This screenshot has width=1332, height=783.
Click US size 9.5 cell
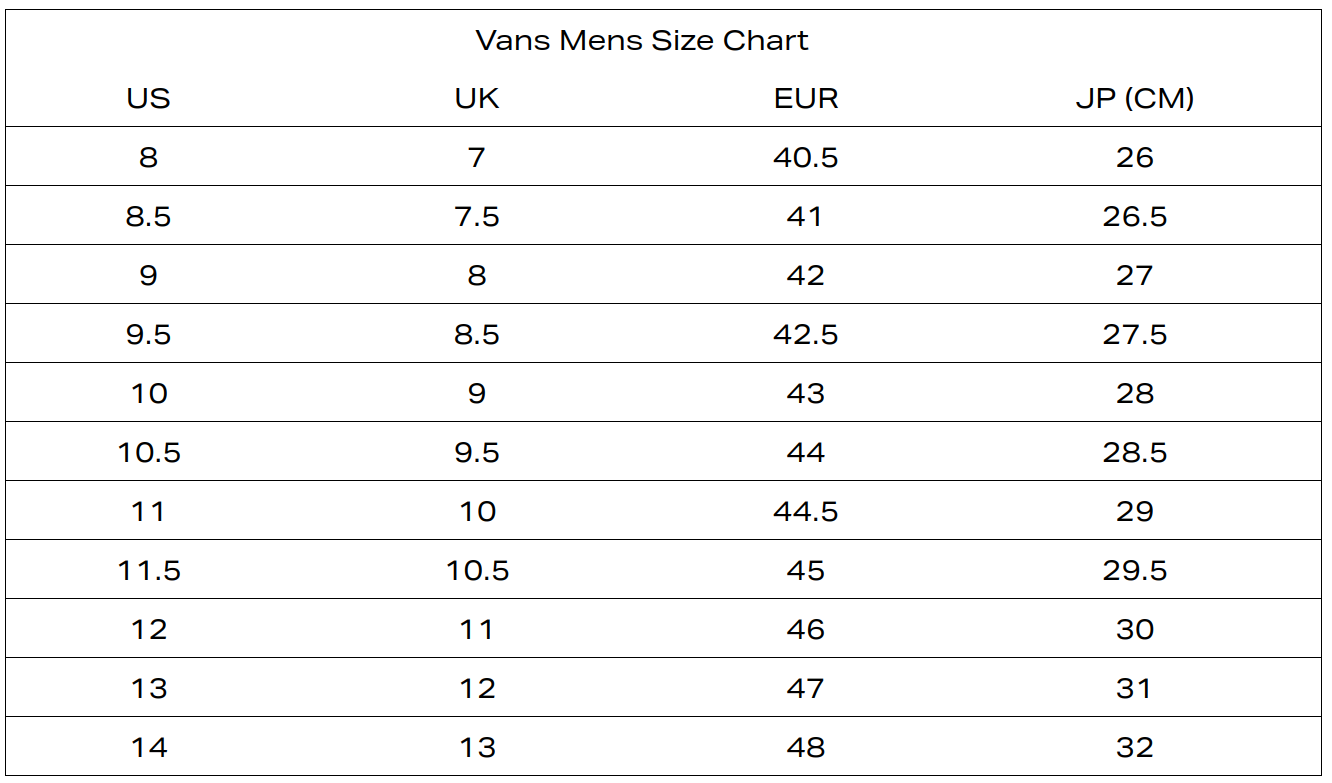[148, 334]
